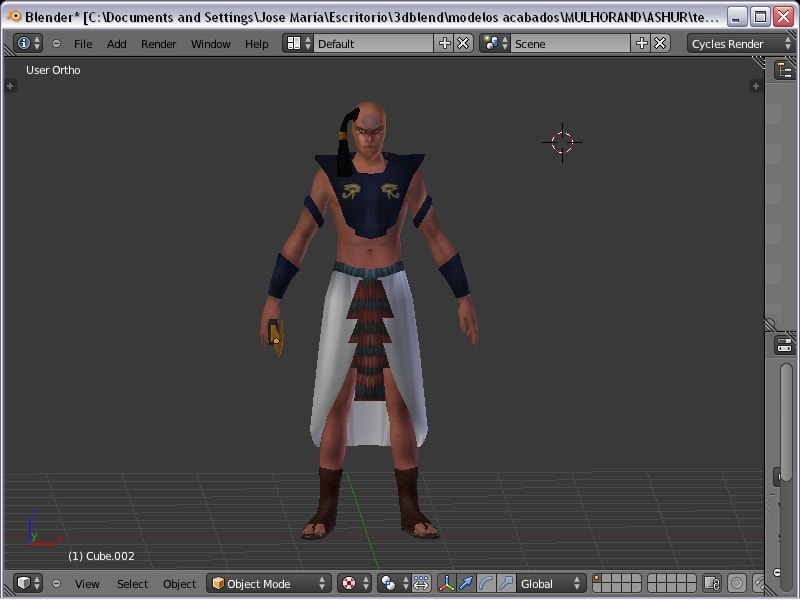
Task: Edit the Default screen layout name field
Action: 374,43
